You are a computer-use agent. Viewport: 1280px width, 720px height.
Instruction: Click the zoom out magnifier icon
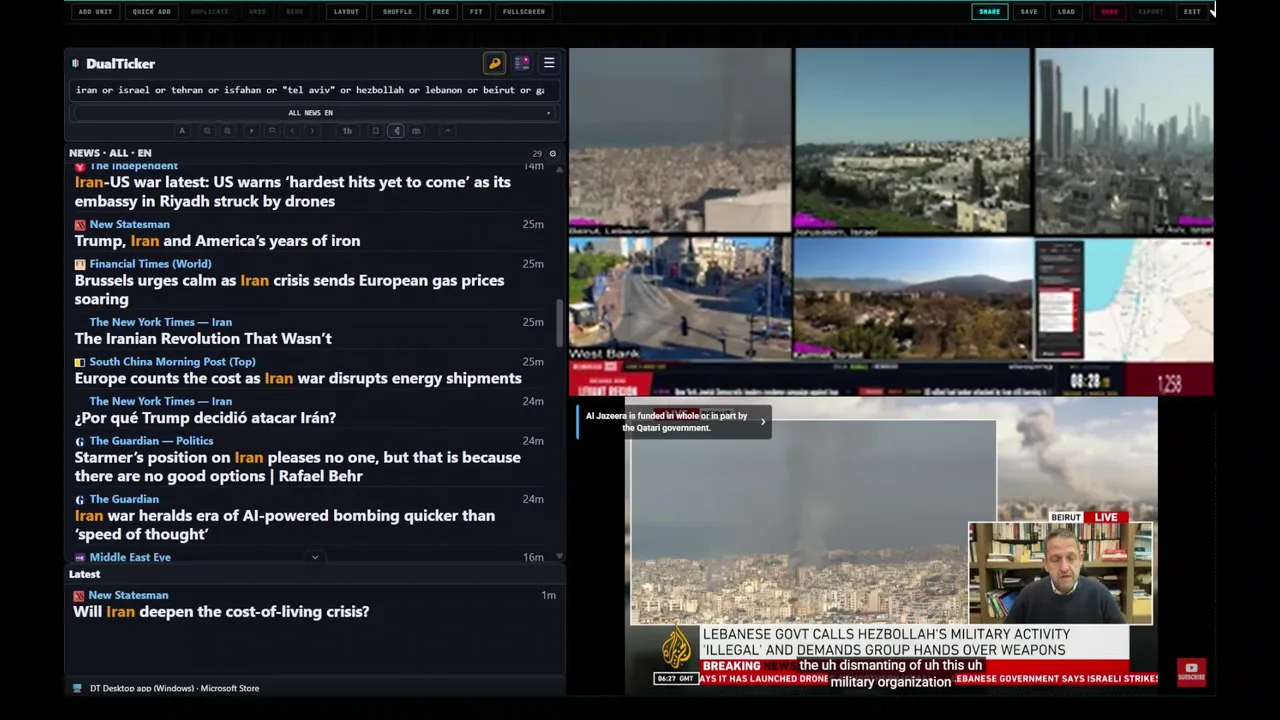207,131
